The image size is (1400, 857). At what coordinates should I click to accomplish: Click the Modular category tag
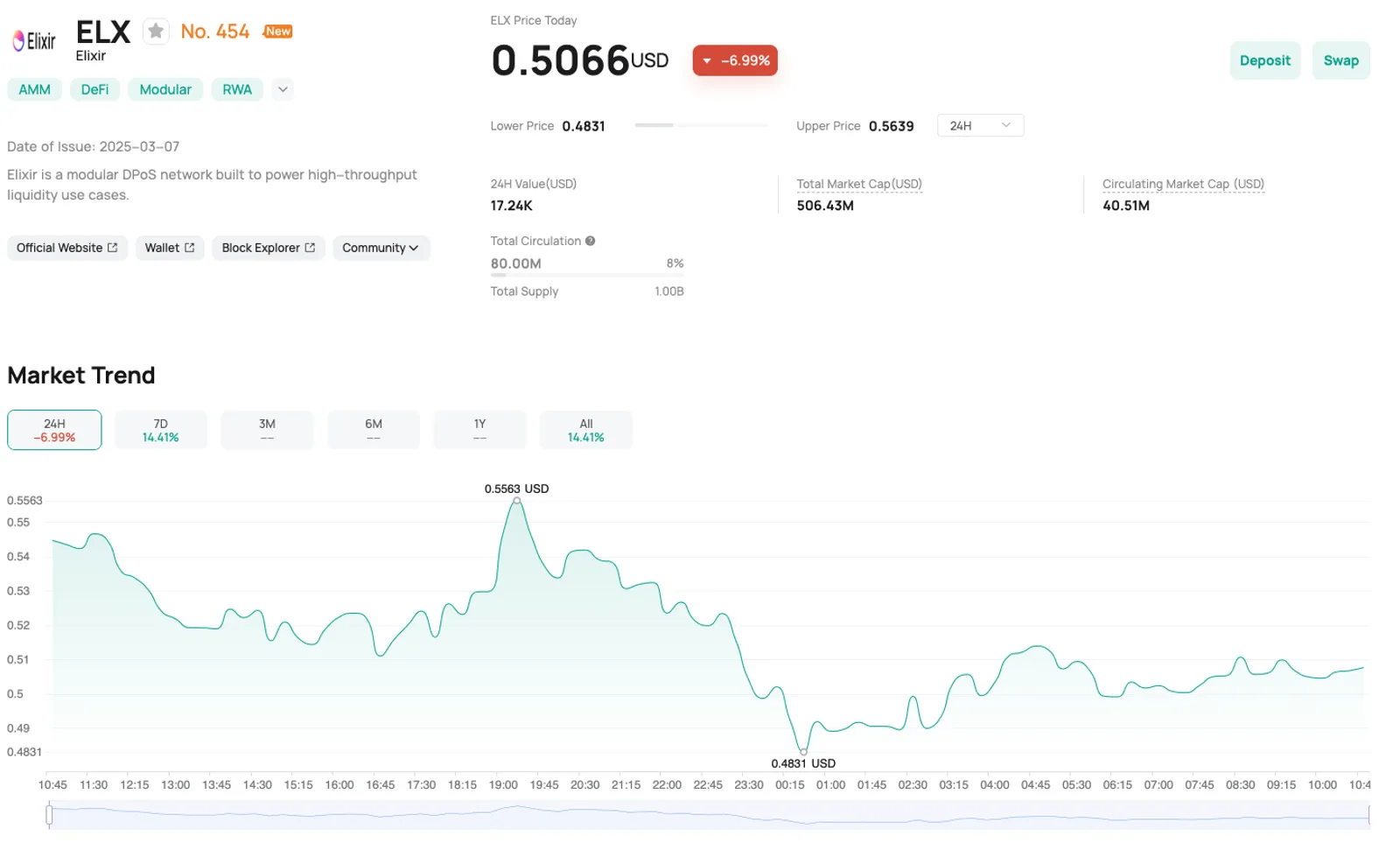(x=165, y=89)
